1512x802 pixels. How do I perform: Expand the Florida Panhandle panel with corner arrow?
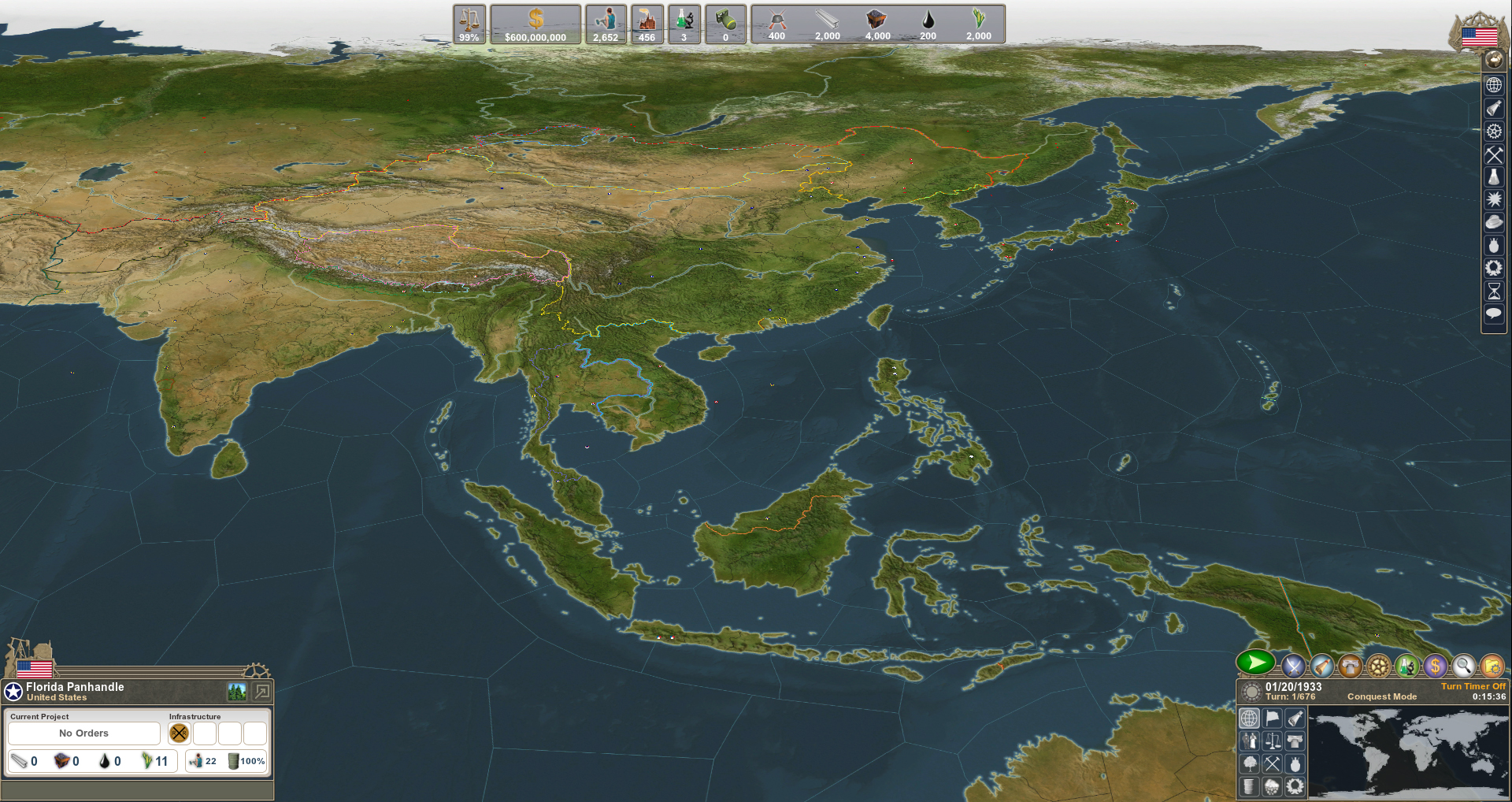pos(262,691)
